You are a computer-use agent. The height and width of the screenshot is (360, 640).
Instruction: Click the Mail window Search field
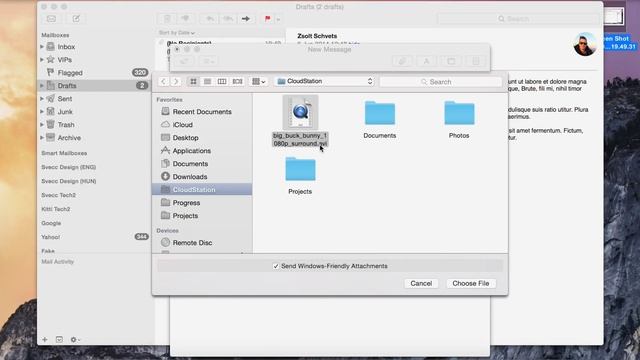(518, 19)
